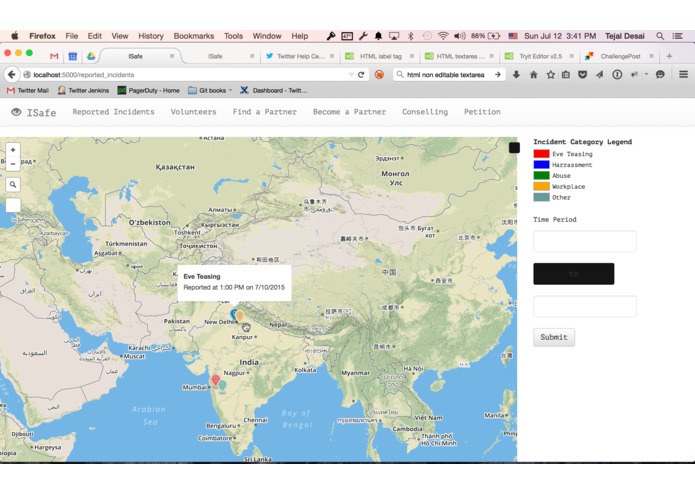695x494 pixels.
Task: Open Become a Partner link
Action: point(349,112)
